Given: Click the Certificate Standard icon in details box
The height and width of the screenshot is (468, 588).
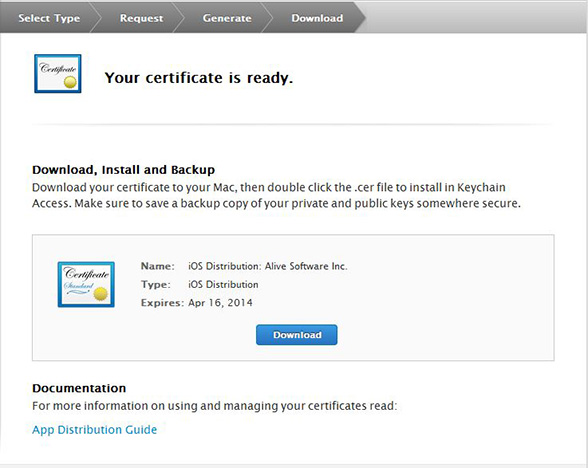Looking at the screenshot, I should coord(86,284).
